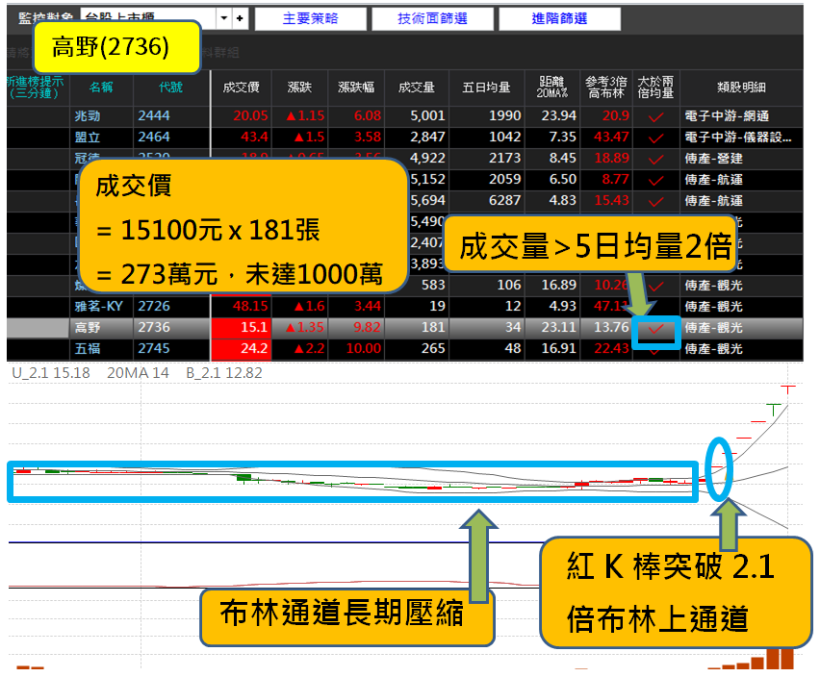Image resolution: width=820 pixels, height=677 pixels.
Task: Click the B_2.1 12.82 chart label
Action: pos(224,373)
